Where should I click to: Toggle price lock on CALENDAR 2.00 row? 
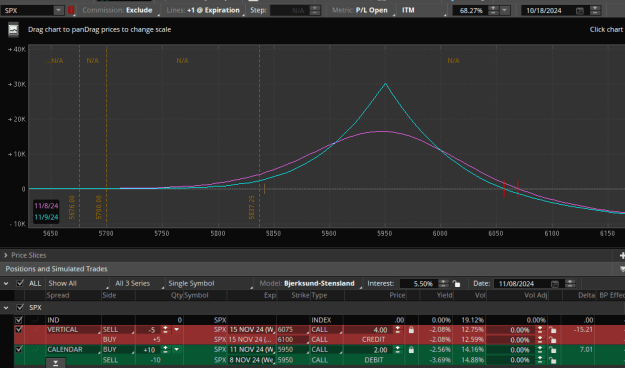tap(411, 350)
